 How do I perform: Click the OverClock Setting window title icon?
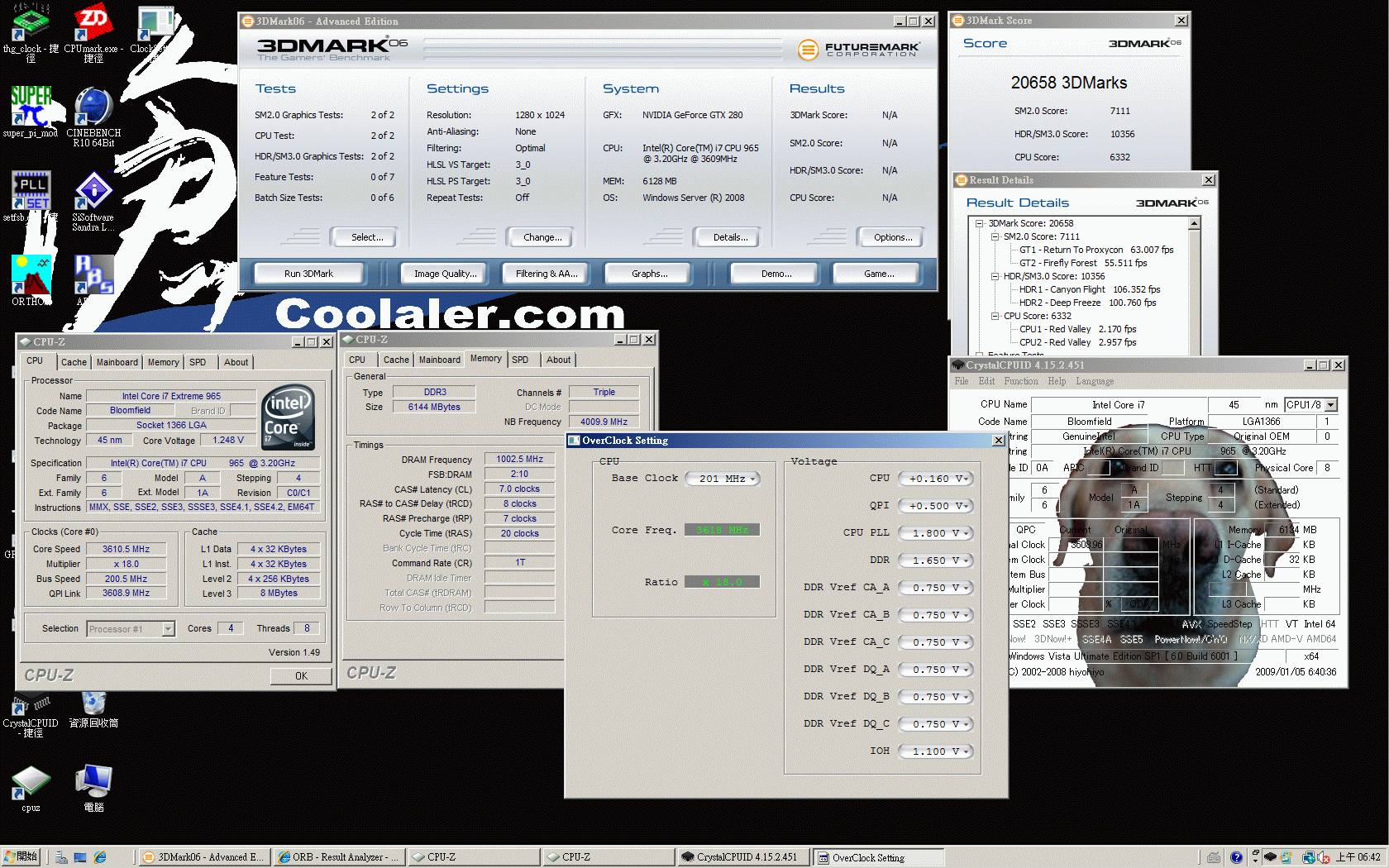(575, 441)
